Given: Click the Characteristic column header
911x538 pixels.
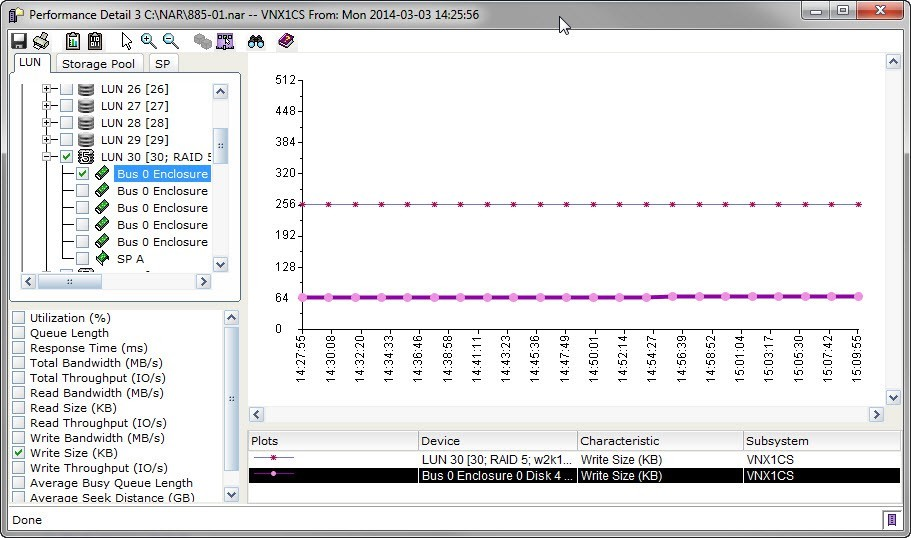Looking at the screenshot, I should pos(660,441).
